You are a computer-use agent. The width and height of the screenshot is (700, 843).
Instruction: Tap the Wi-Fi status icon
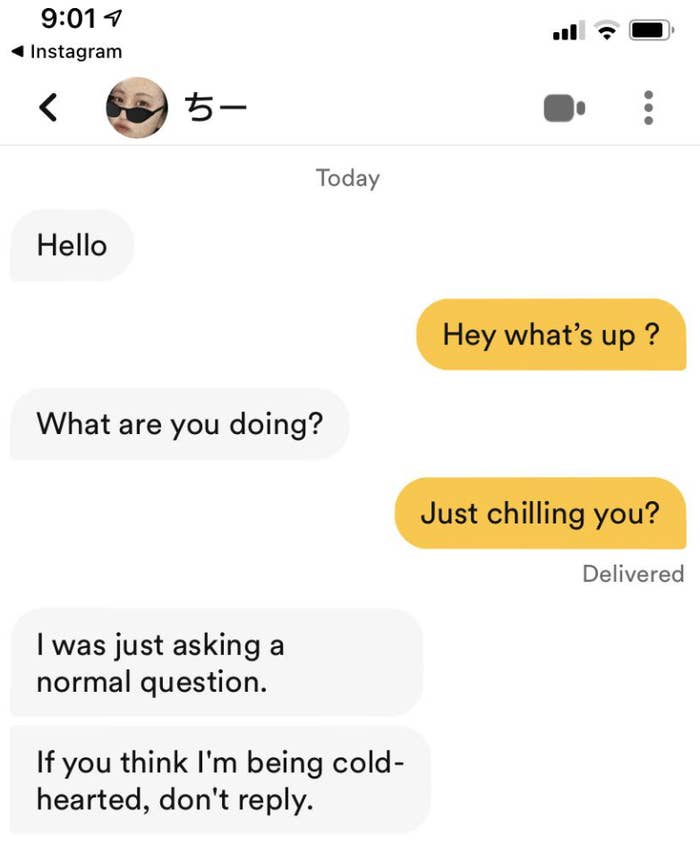(607, 30)
